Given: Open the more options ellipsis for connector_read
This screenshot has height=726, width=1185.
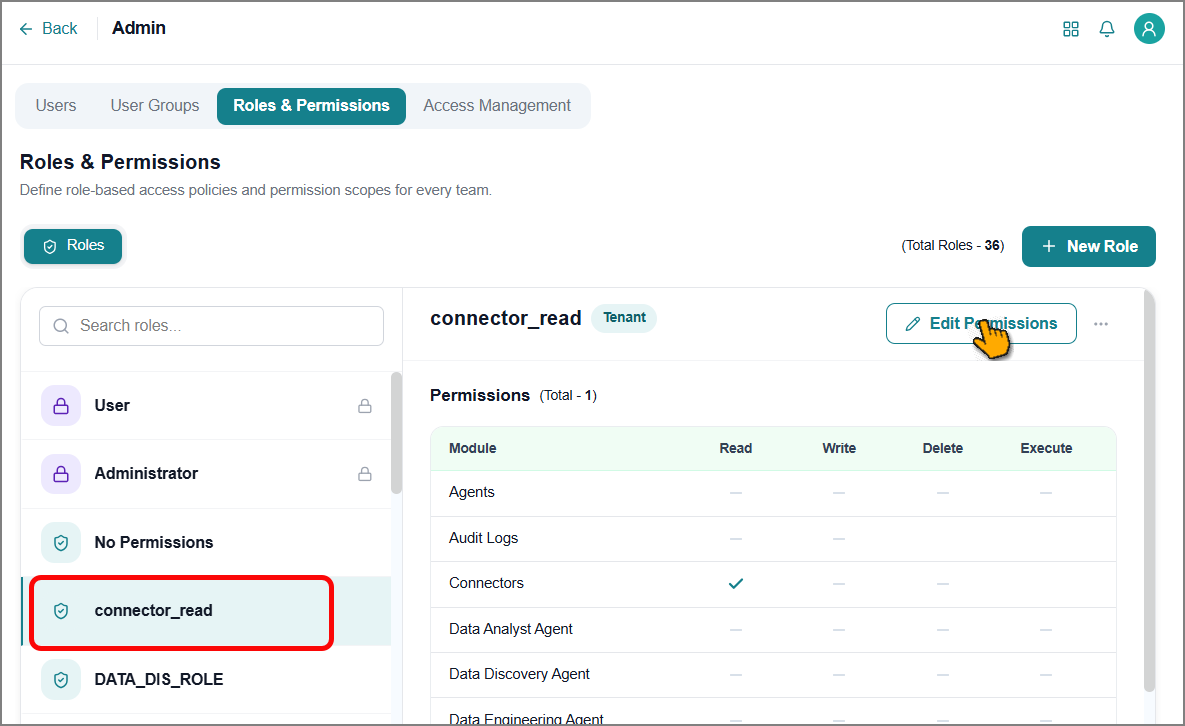Looking at the screenshot, I should point(1101,324).
